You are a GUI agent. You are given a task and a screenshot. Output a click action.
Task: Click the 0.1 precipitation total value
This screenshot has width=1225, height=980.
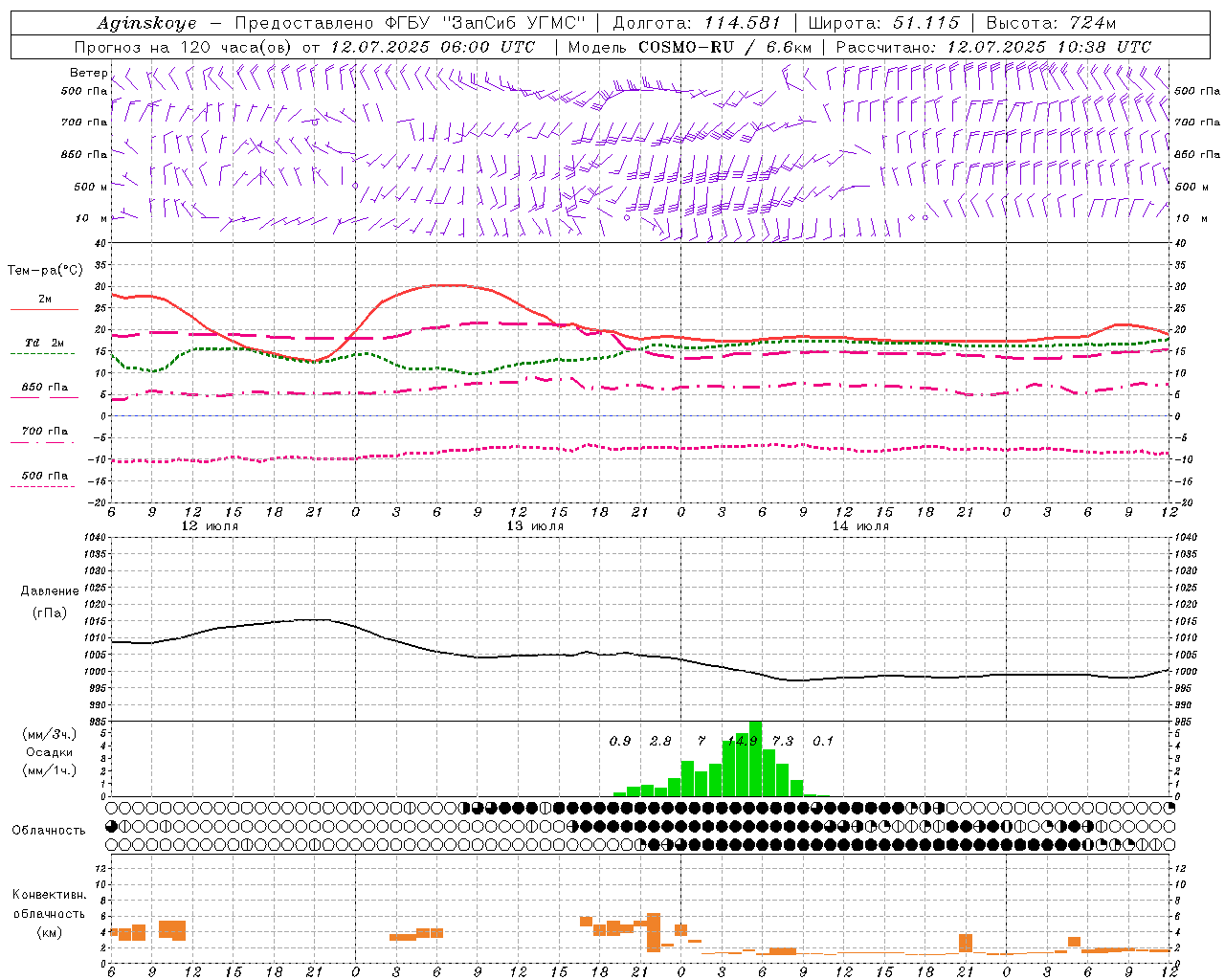point(823,741)
